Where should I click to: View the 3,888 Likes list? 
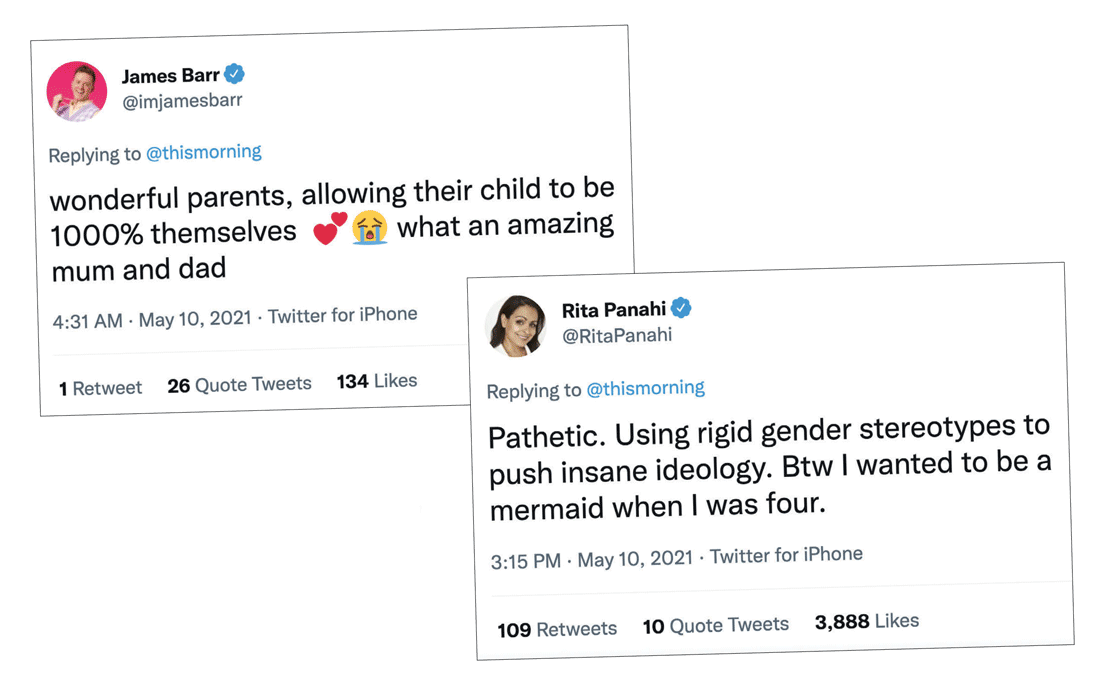866,621
